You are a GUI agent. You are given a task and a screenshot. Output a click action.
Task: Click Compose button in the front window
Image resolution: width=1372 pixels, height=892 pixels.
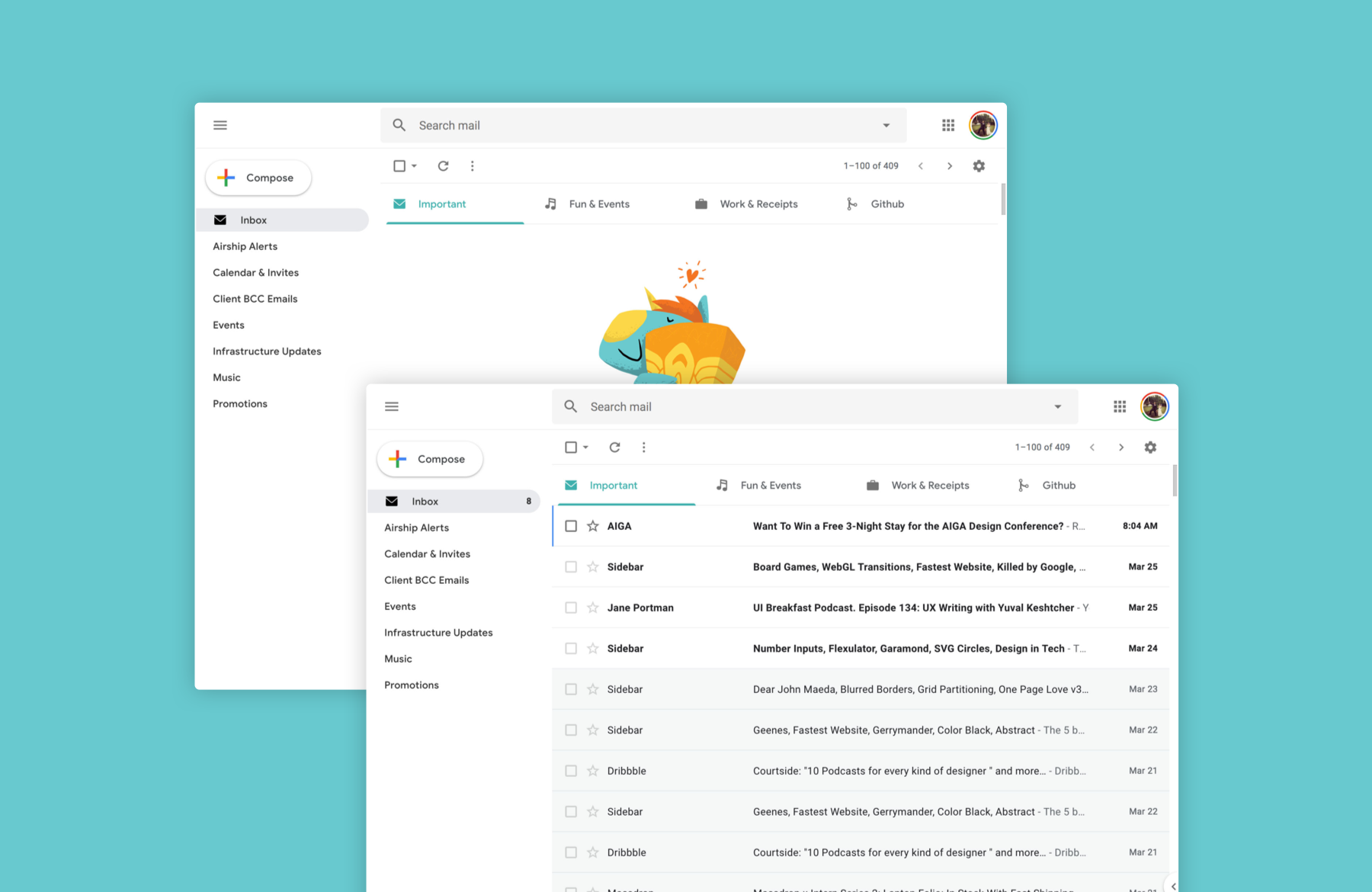[x=430, y=459]
